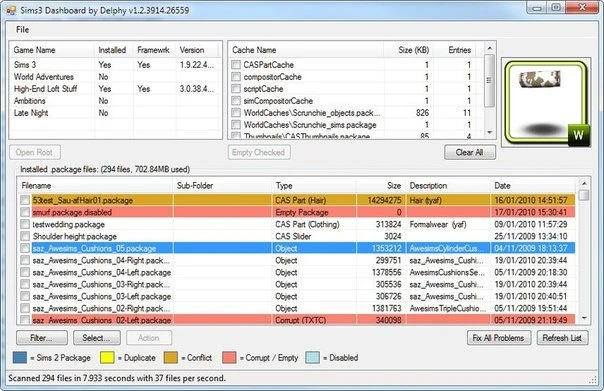Open the Filter... button

coord(42,338)
